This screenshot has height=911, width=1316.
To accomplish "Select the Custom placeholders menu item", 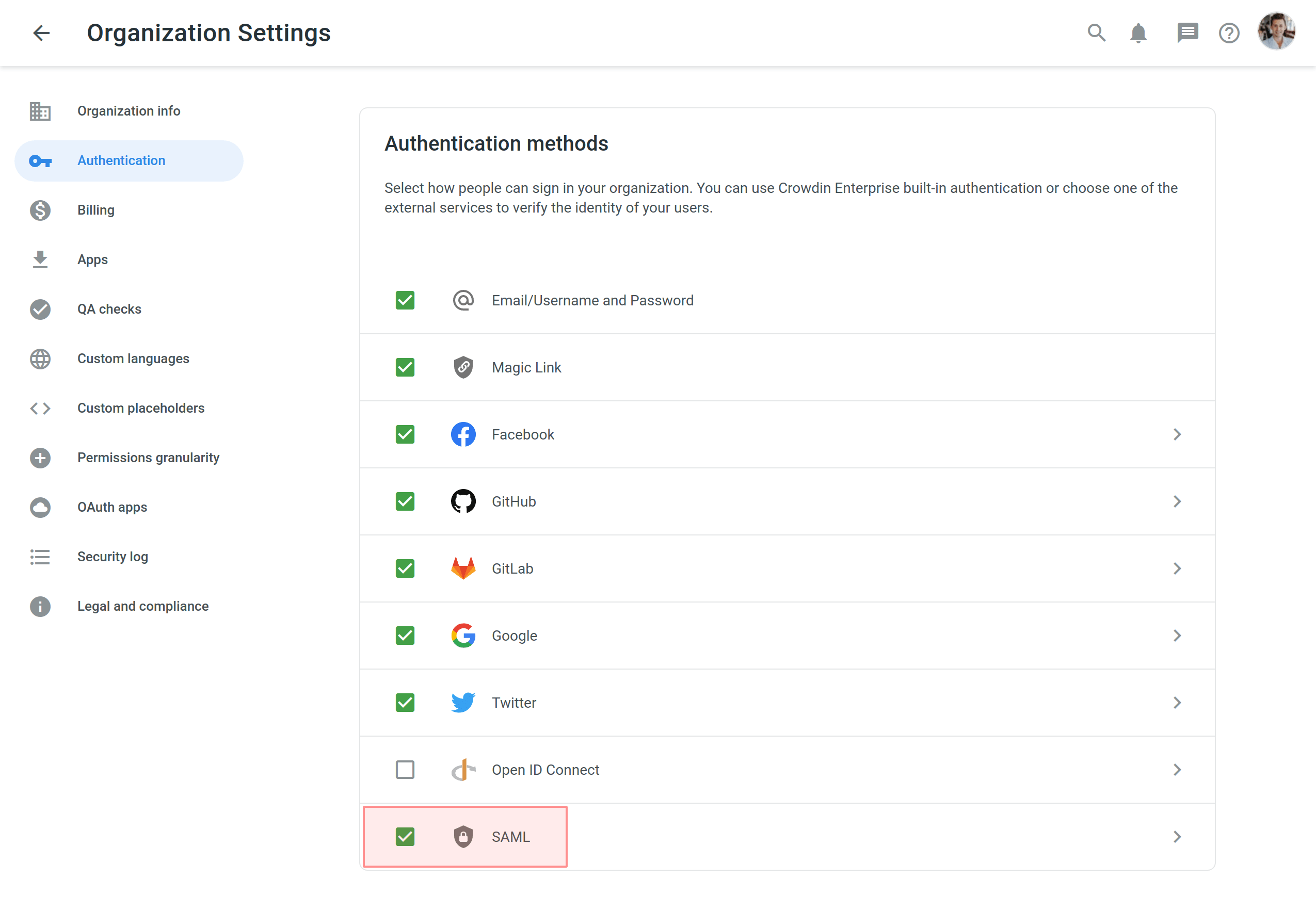I will tap(141, 407).
